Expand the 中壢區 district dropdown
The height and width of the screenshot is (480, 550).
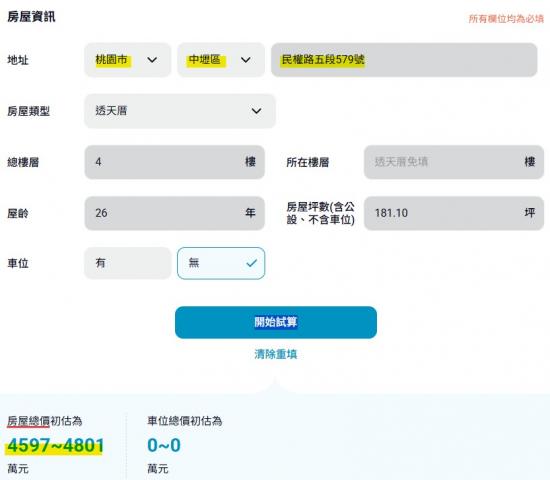point(221,60)
